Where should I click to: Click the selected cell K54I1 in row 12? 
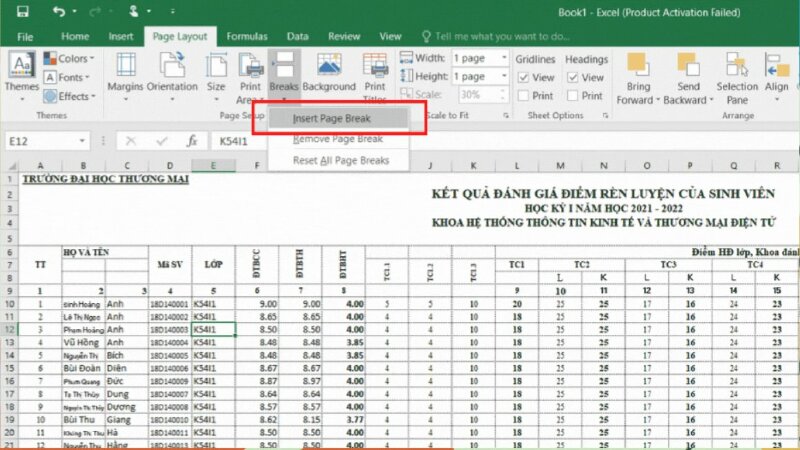click(x=213, y=330)
